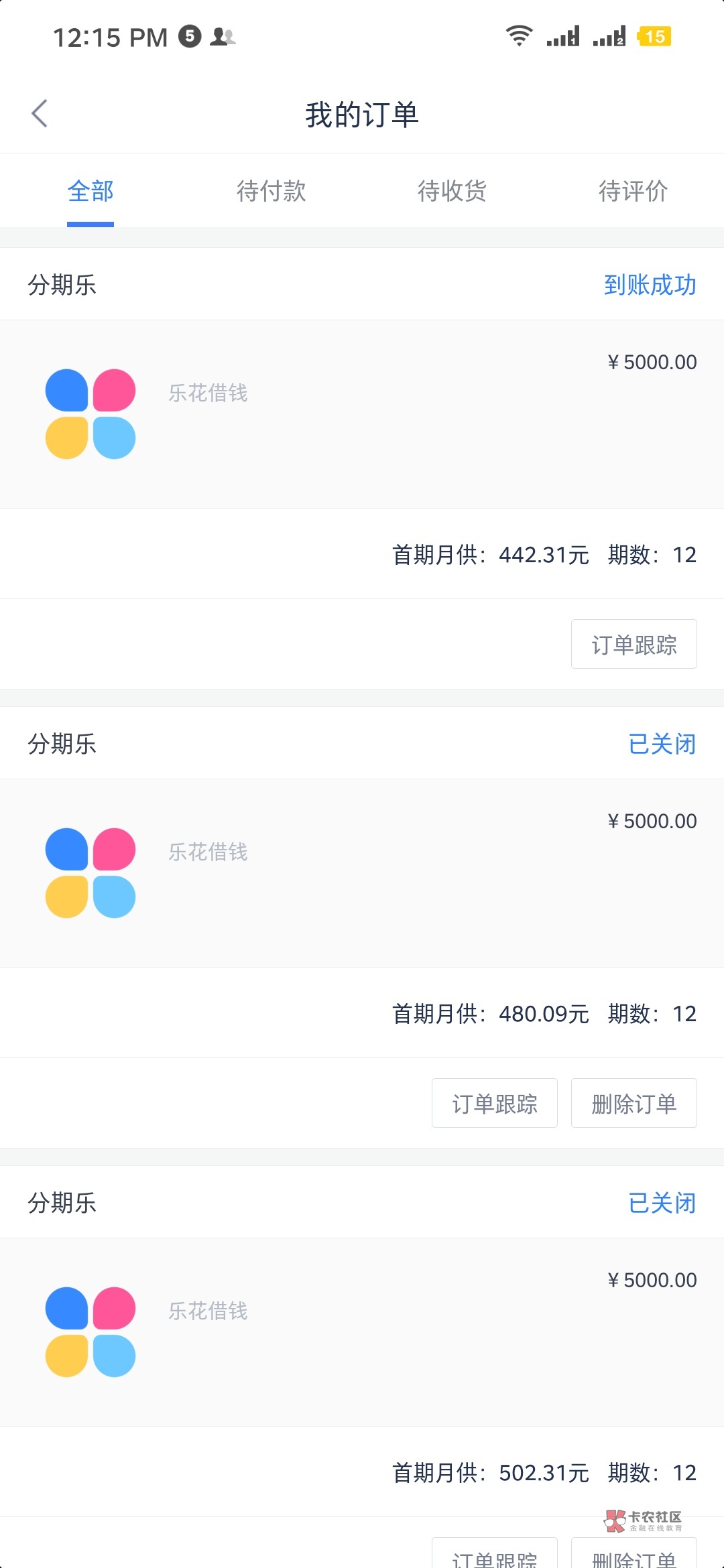Switch to the 待付款 tab

pos(271,191)
